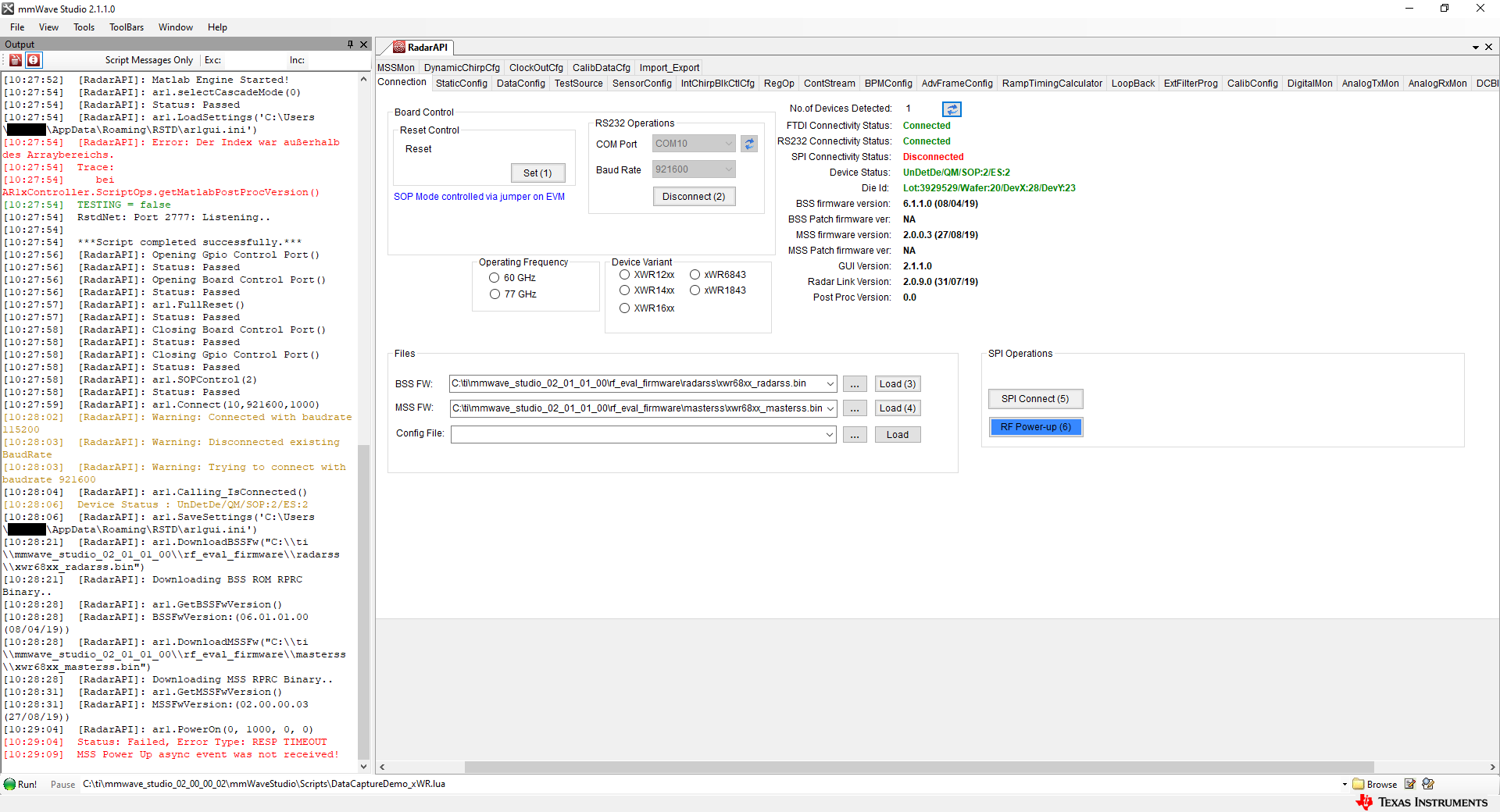This screenshot has height=812, width=1500.
Task: Click Load for the Config File
Action: point(897,435)
